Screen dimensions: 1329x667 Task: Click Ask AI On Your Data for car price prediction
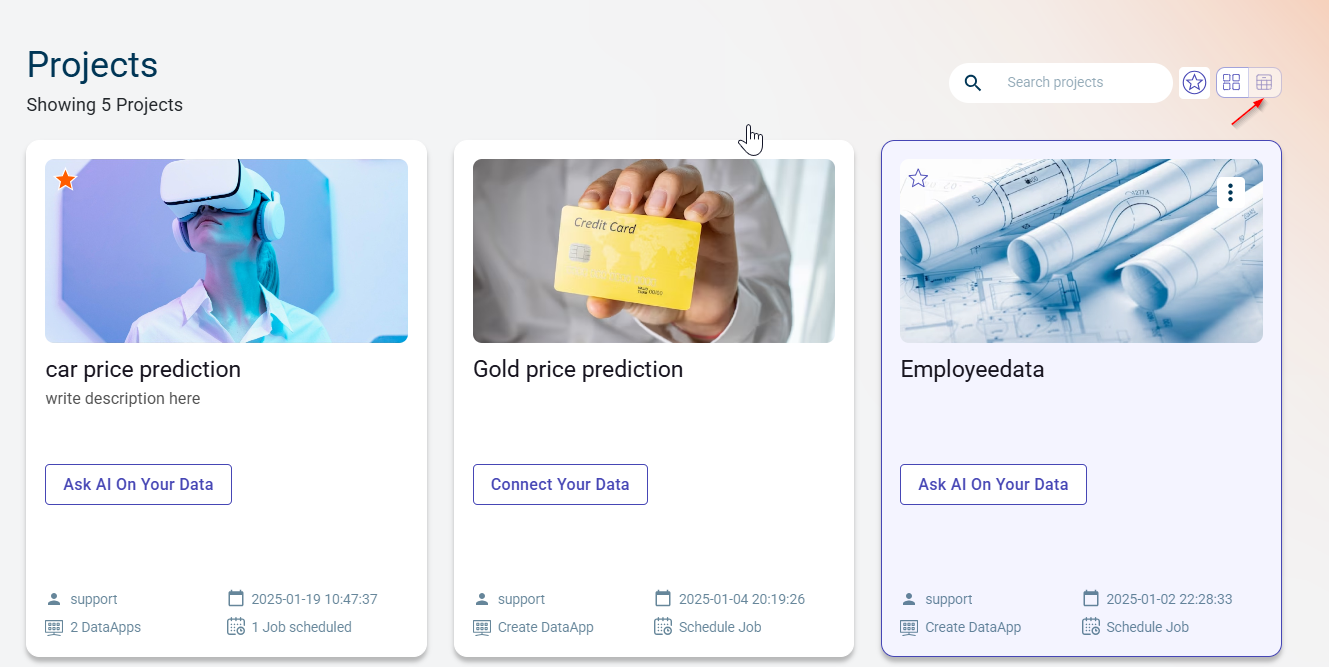click(x=138, y=484)
